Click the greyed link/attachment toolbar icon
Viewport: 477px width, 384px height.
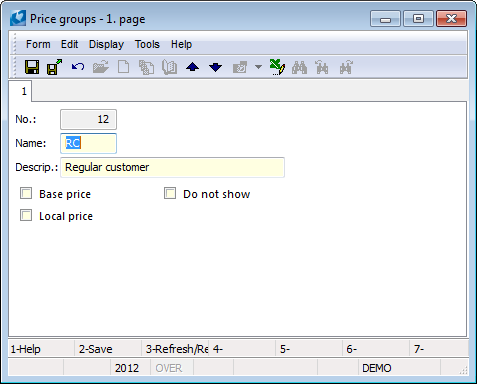tap(240, 67)
